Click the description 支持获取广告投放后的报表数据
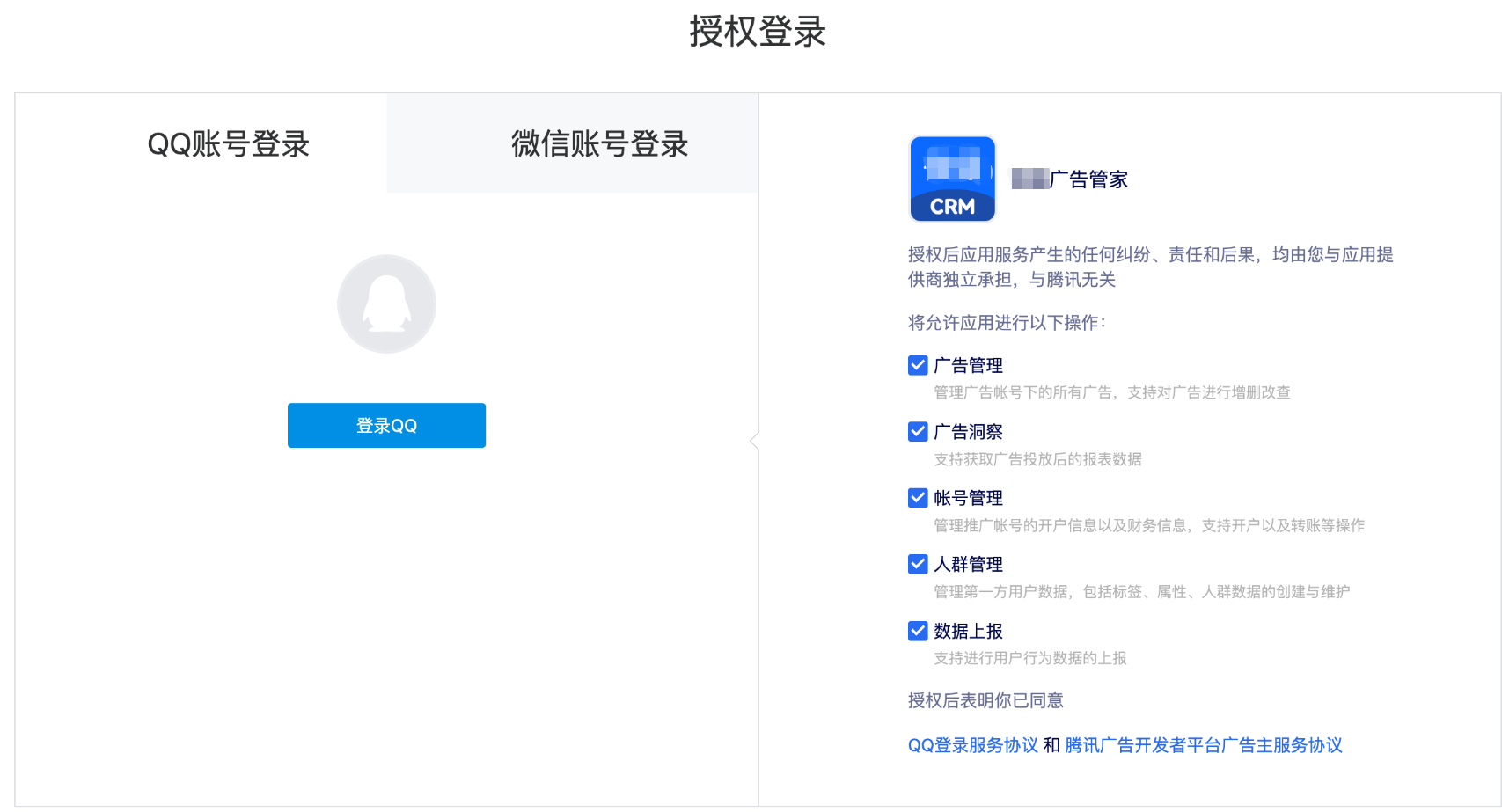 pos(1037,459)
